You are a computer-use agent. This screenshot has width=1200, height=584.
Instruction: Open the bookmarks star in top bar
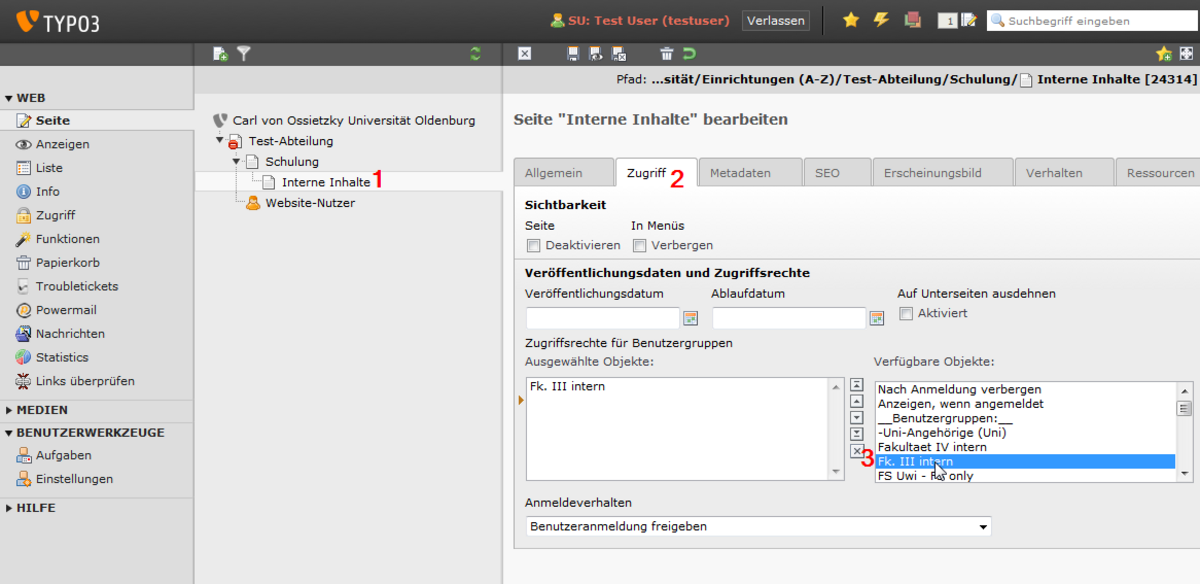tap(851, 20)
